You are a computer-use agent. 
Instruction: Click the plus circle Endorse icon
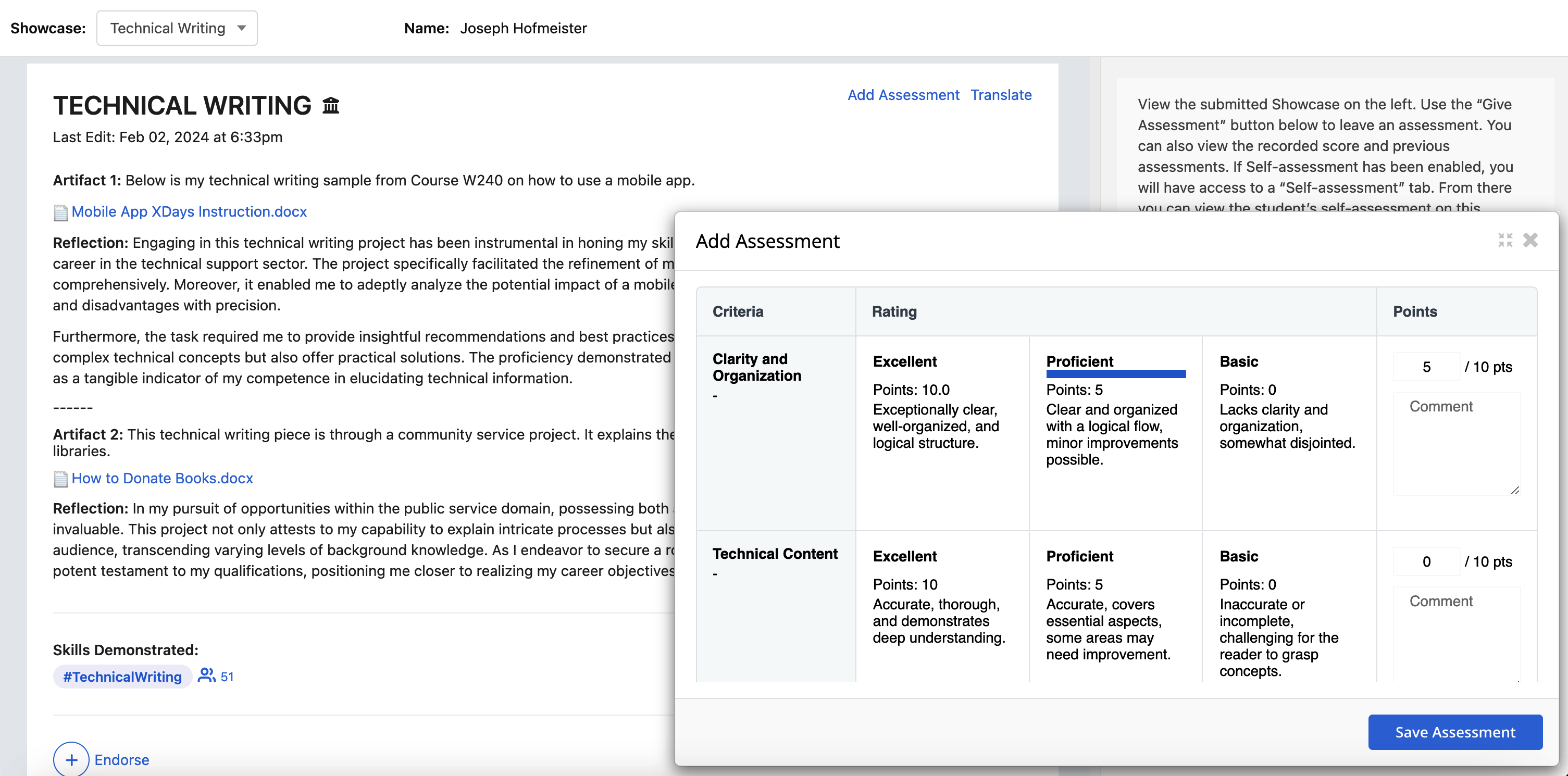pyautogui.click(x=71, y=759)
